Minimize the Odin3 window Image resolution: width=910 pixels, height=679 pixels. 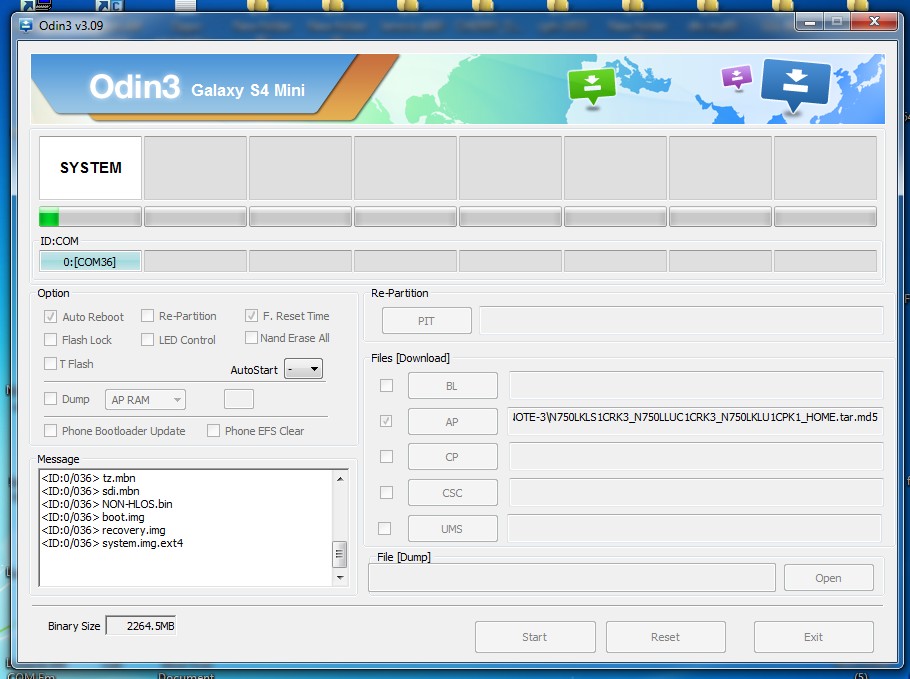(x=810, y=22)
